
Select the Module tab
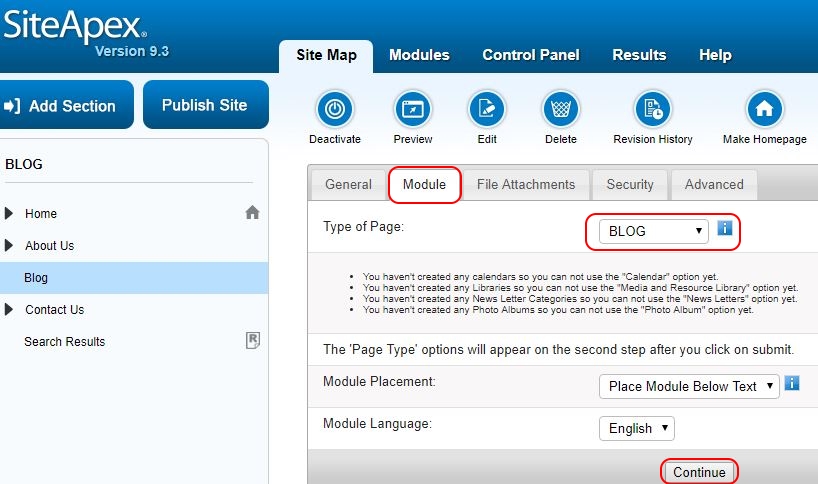425,185
